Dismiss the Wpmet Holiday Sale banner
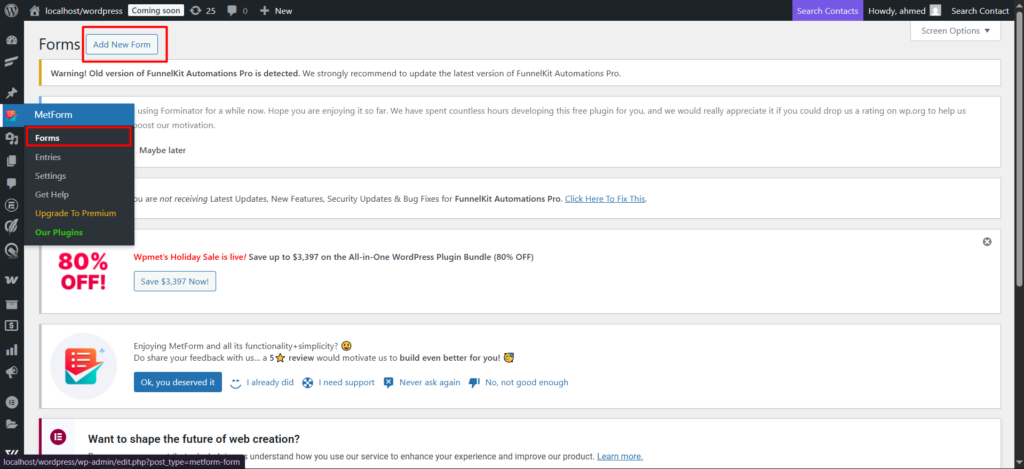Screen dimensions: 1024x469 [987, 242]
